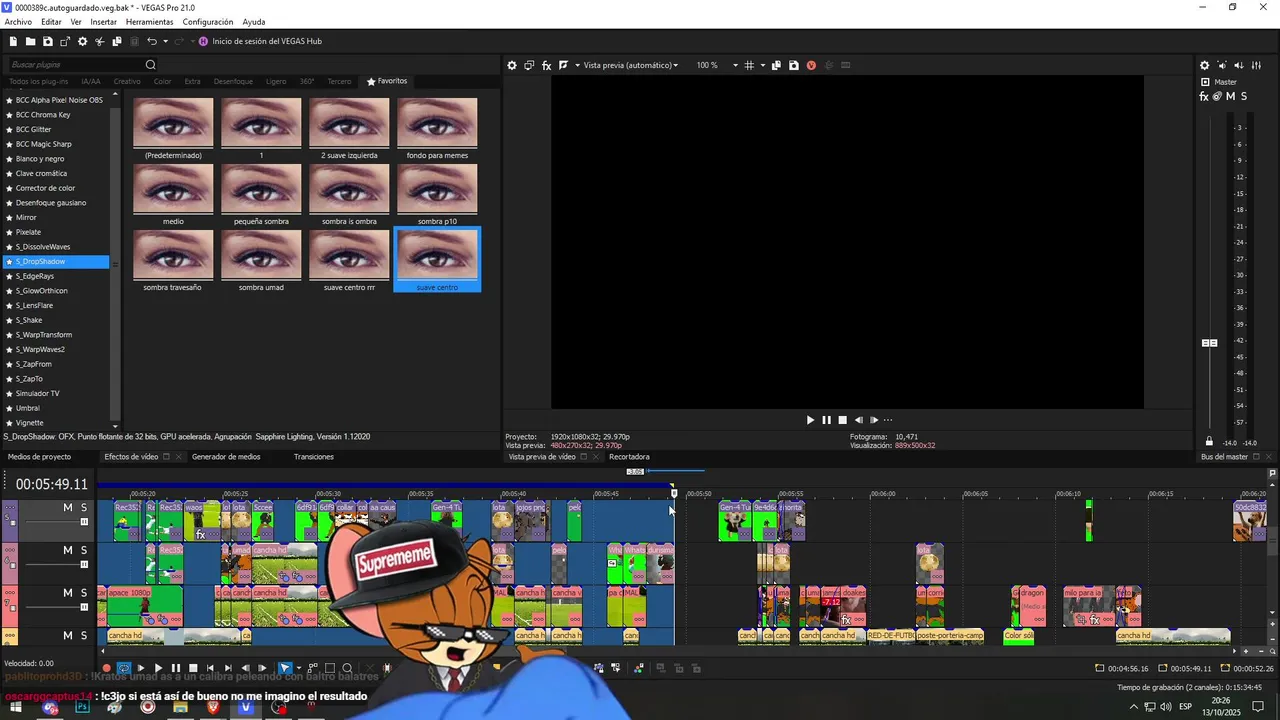1280x720 pixels.
Task: Click the plugin search magnifier icon
Action: 151,65
